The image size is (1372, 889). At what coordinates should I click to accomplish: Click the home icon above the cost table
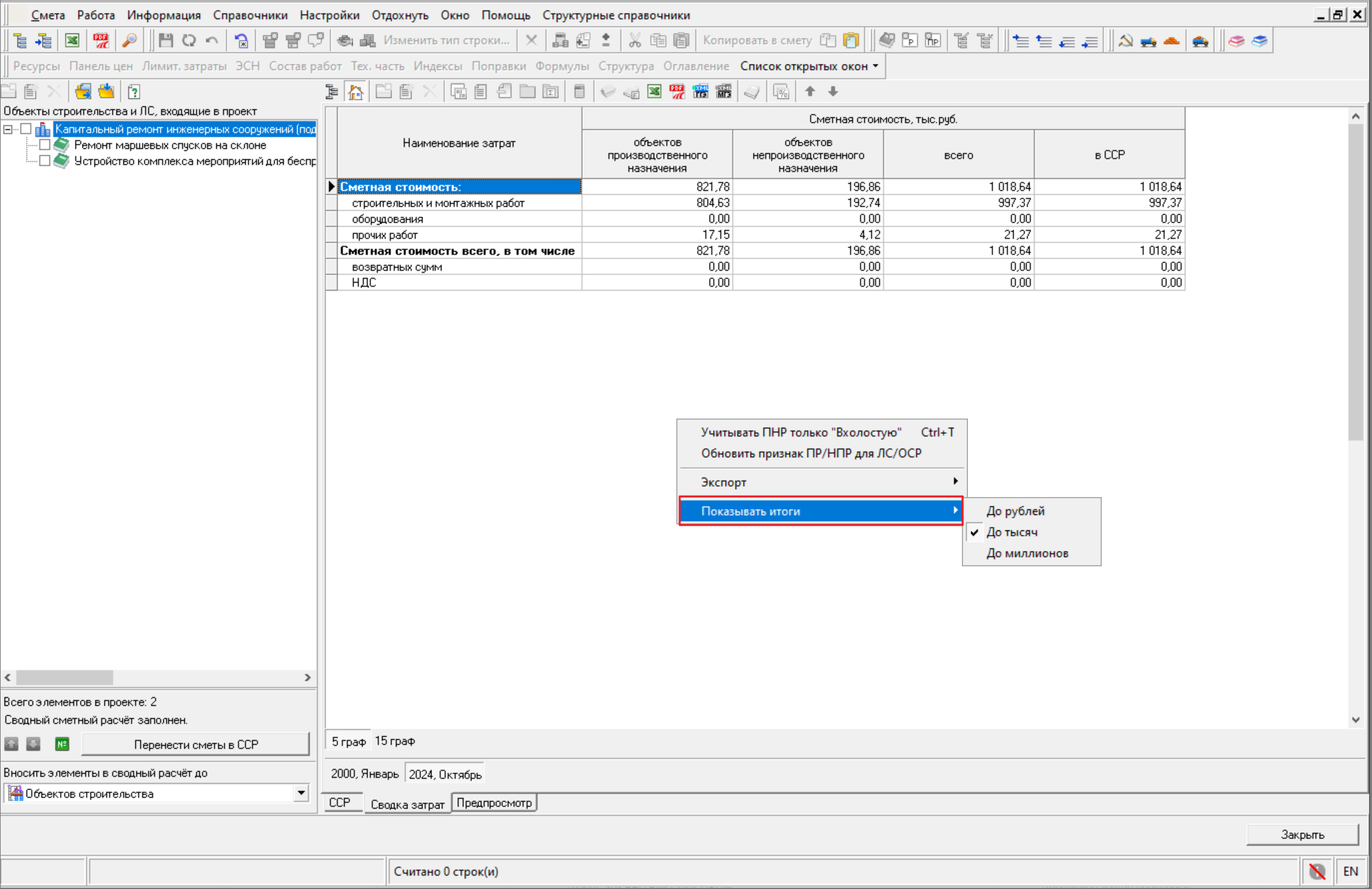pyautogui.click(x=356, y=92)
